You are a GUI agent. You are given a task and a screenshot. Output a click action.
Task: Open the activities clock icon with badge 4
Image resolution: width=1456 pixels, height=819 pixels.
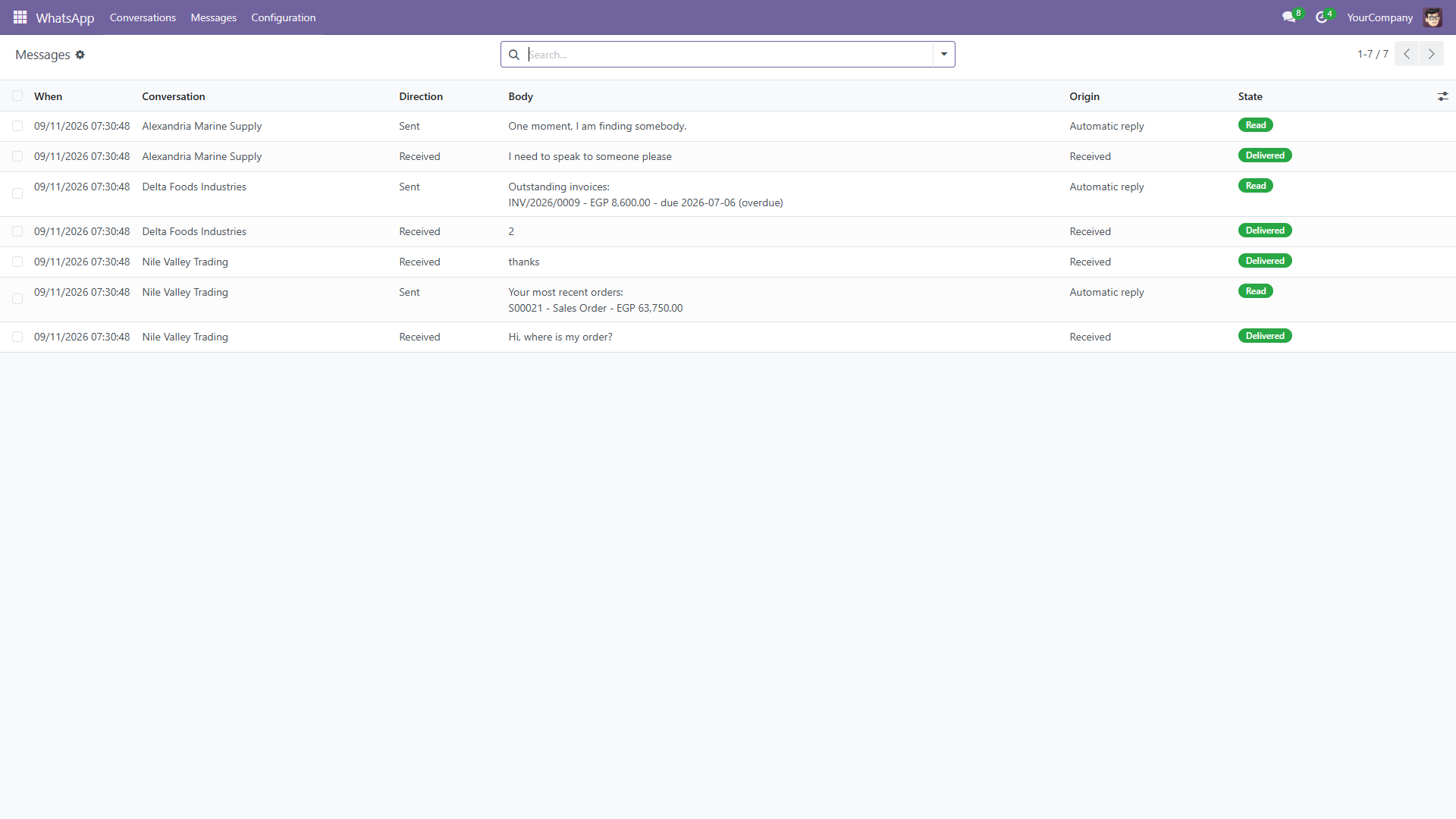click(1322, 17)
